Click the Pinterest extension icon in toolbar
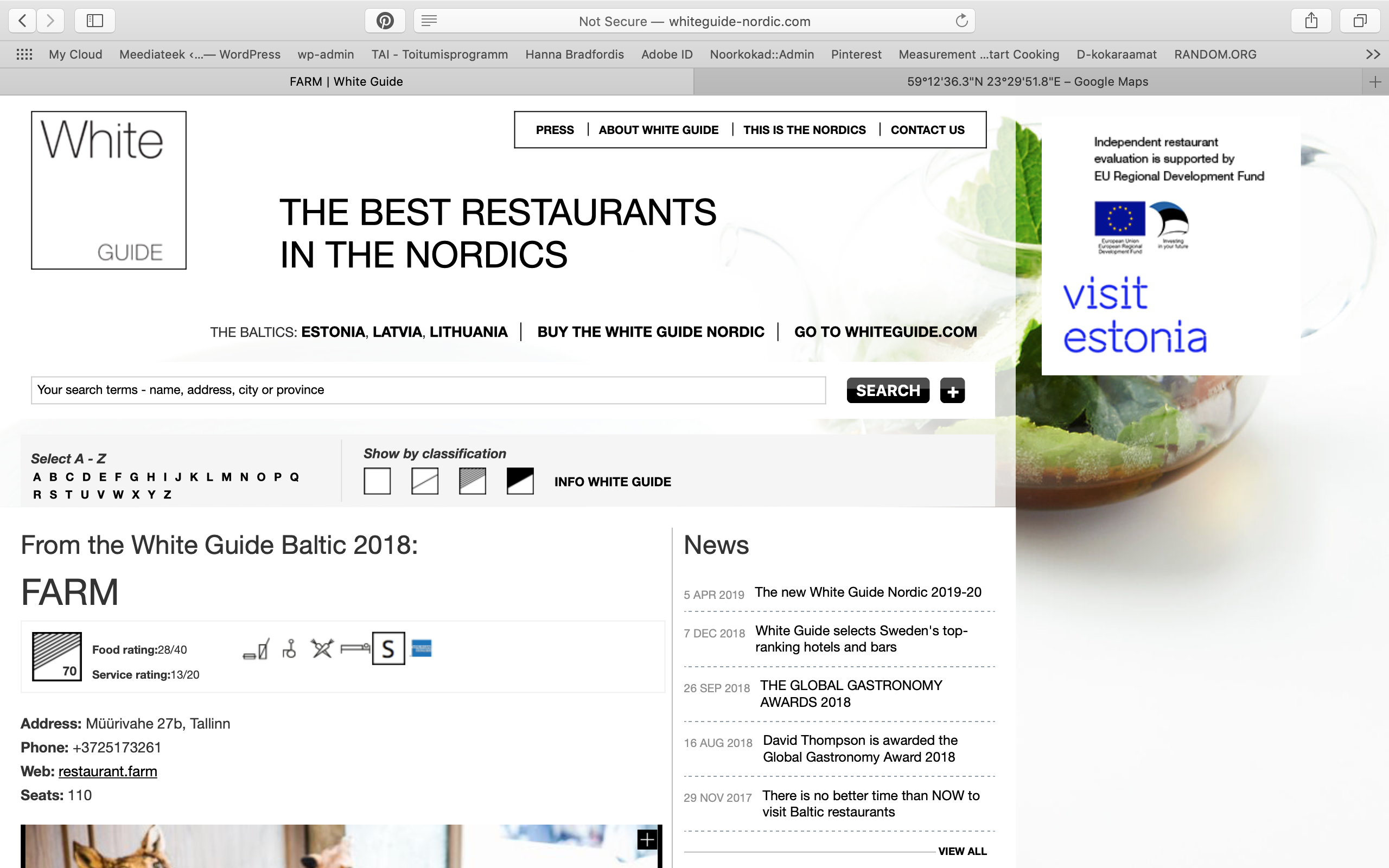Image resolution: width=1389 pixels, height=868 pixels. [385, 21]
